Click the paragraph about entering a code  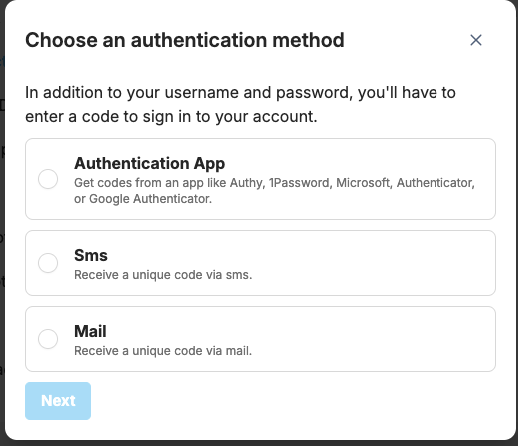click(240, 105)
